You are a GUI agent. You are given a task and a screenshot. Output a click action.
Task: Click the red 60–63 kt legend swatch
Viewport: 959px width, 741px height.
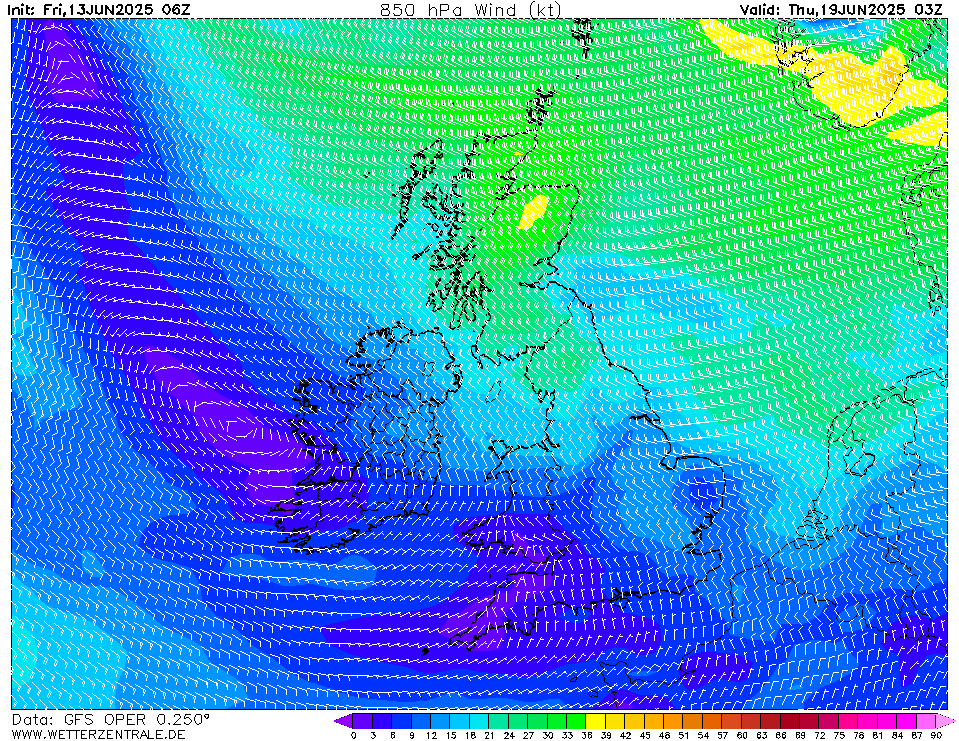(751, 721)
